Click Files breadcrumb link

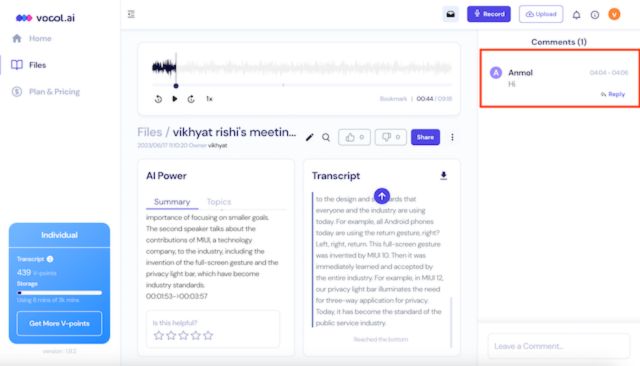(x=149, y=132)
